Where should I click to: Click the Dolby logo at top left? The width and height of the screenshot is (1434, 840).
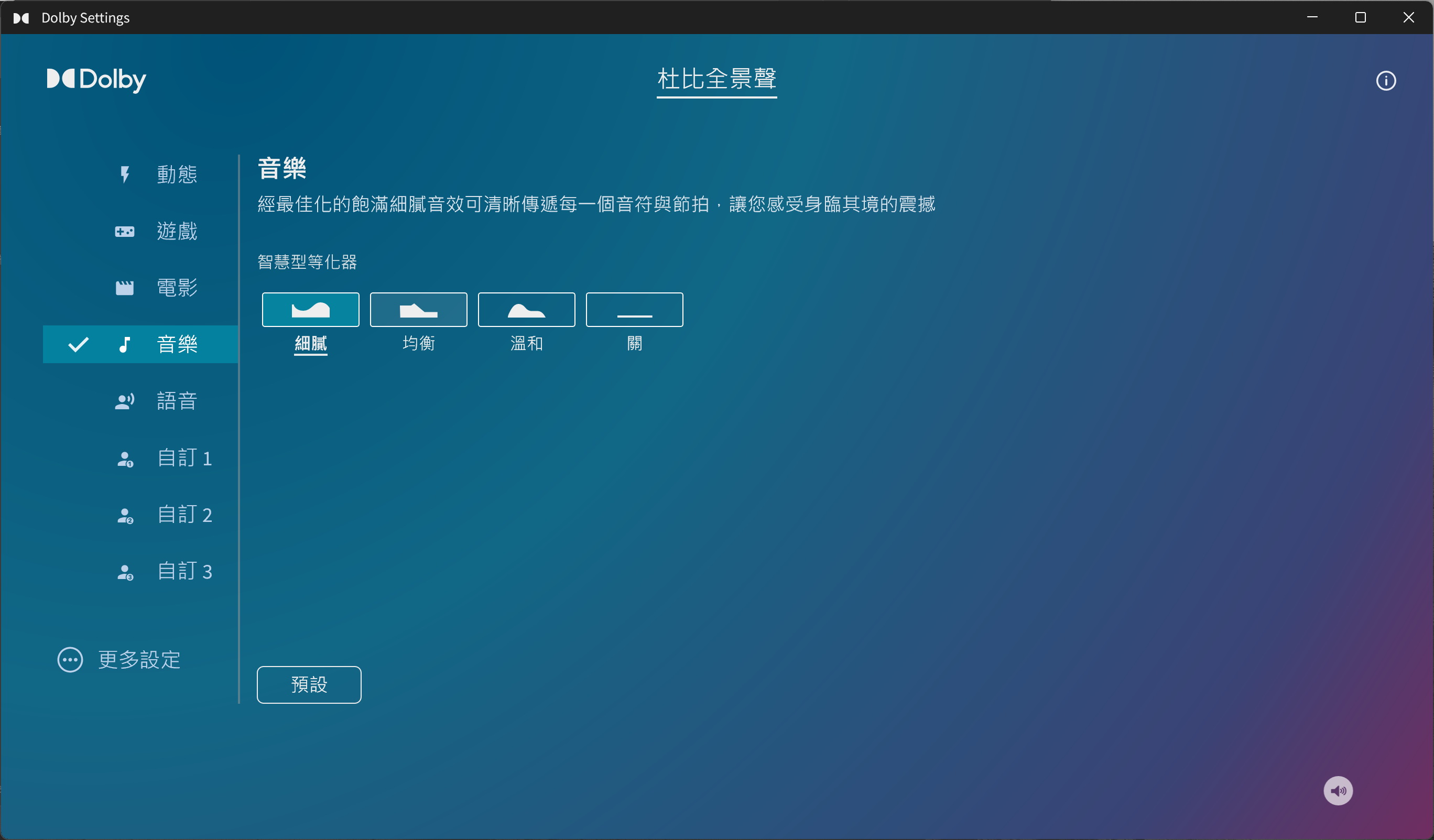[x=96, y=80]
